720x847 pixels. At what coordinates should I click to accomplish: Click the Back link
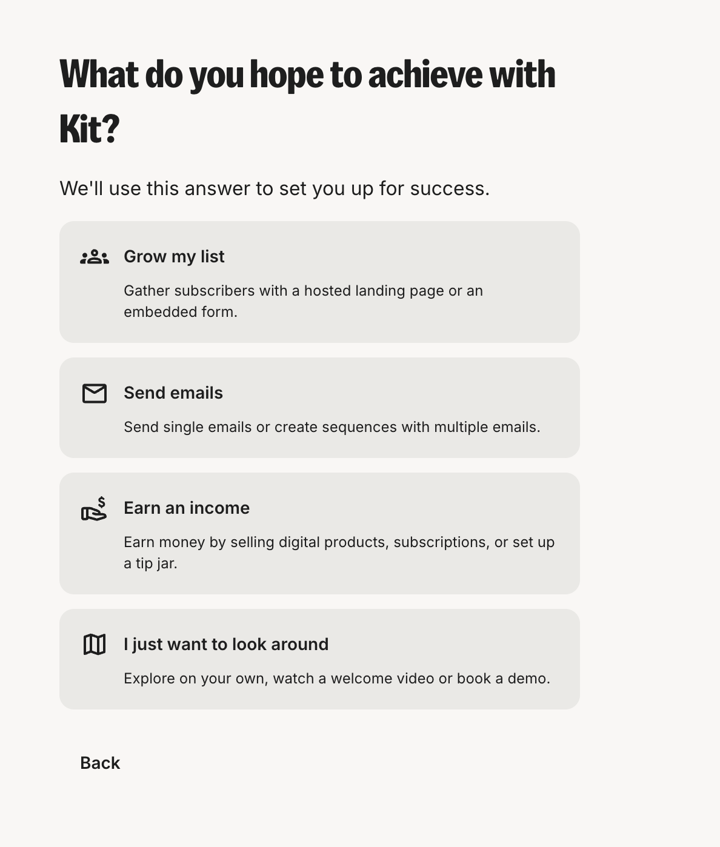tap(99, 762)
